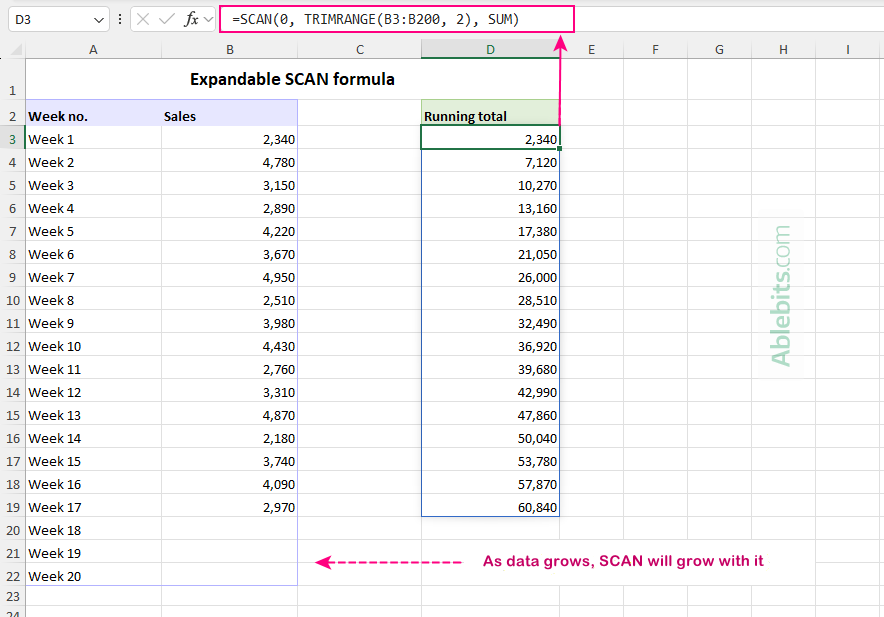Open Insert Function via the fx icon
The width and height of the screenshot is (884, 617).
pyautogui.click(x=191, y=20)
